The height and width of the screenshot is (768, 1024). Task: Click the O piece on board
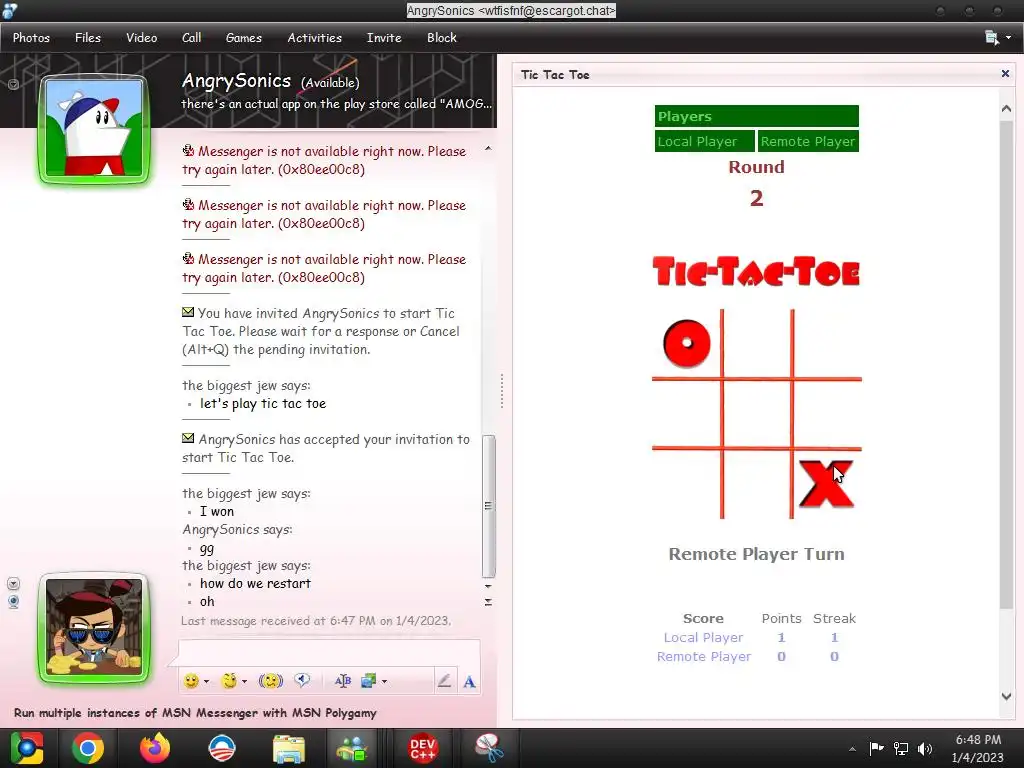tap(686, 344)
